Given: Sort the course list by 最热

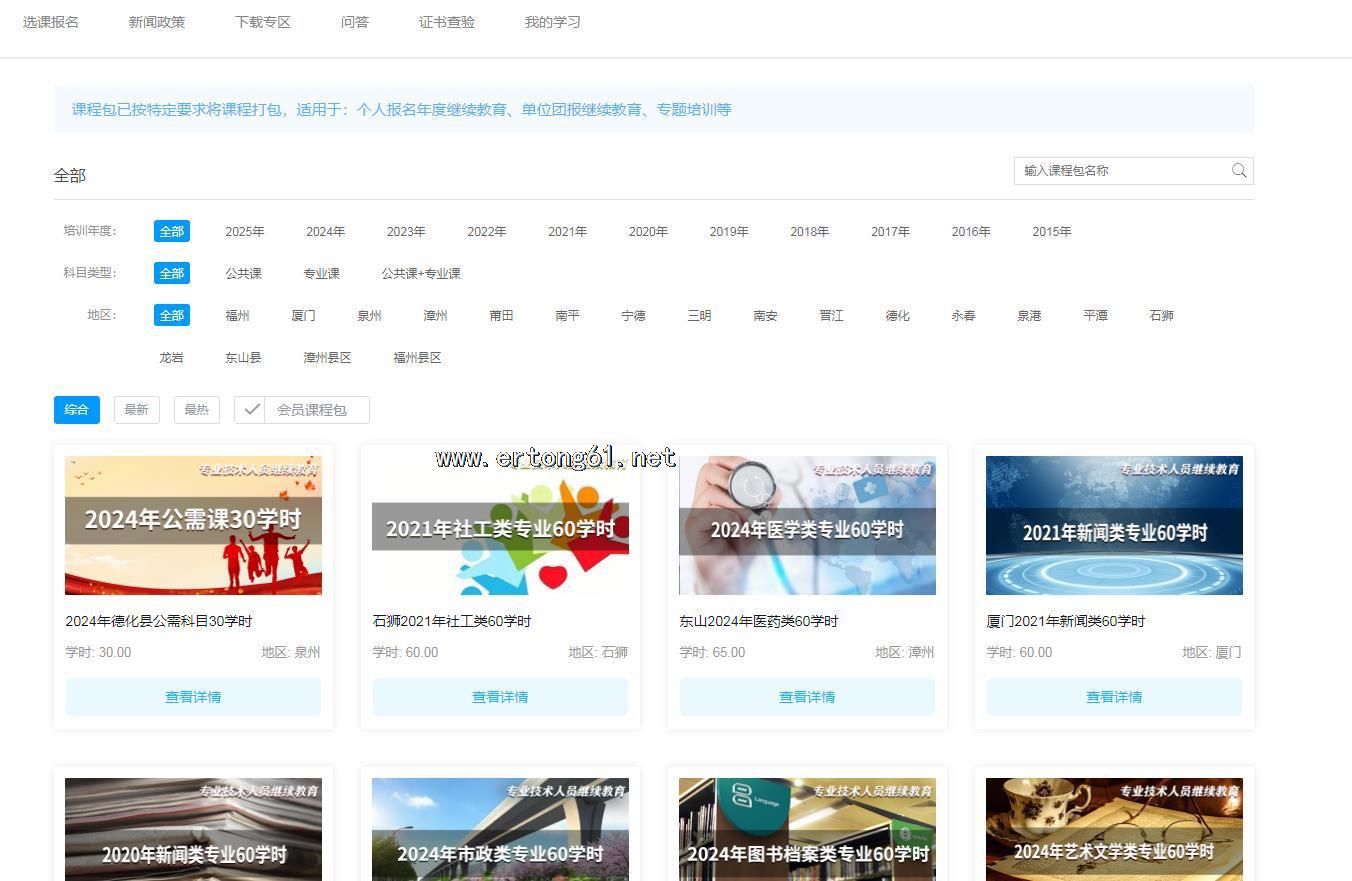Looking at the screenshot, I should (196, 410).
